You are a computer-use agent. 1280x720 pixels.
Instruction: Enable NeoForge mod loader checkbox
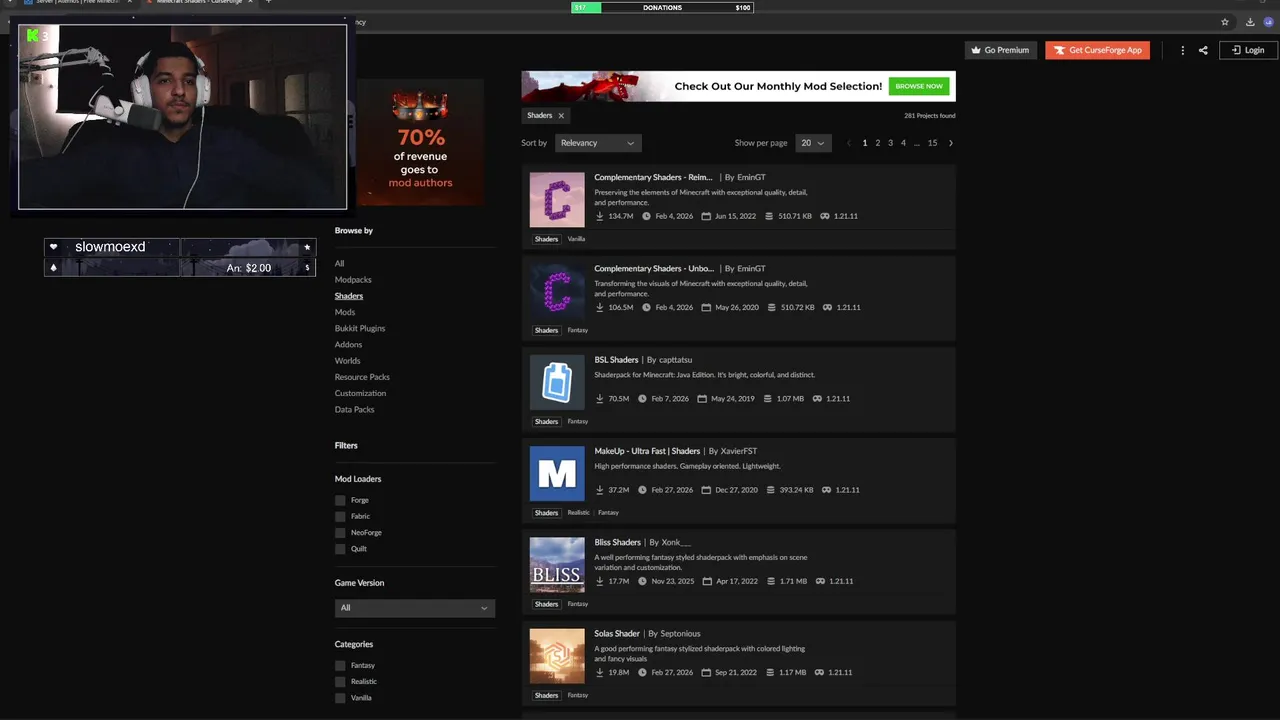[x=340, y=533]
